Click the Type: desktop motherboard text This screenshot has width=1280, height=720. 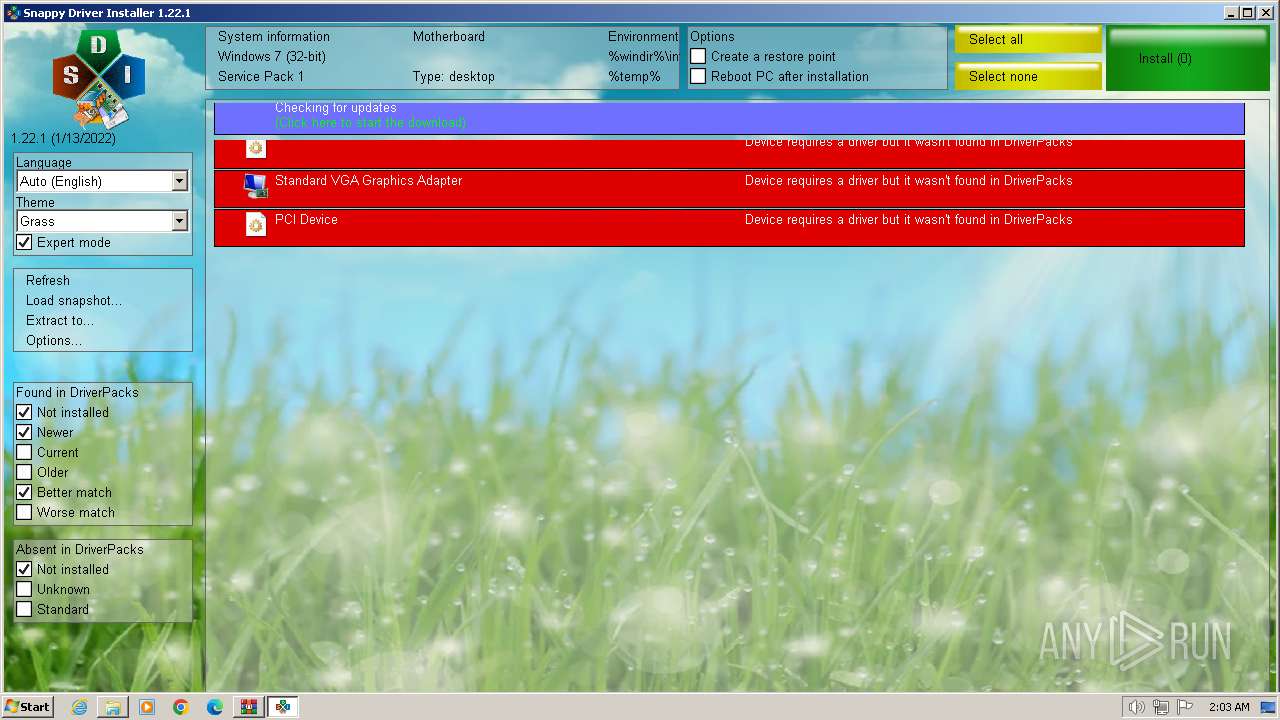coord(454,76)
